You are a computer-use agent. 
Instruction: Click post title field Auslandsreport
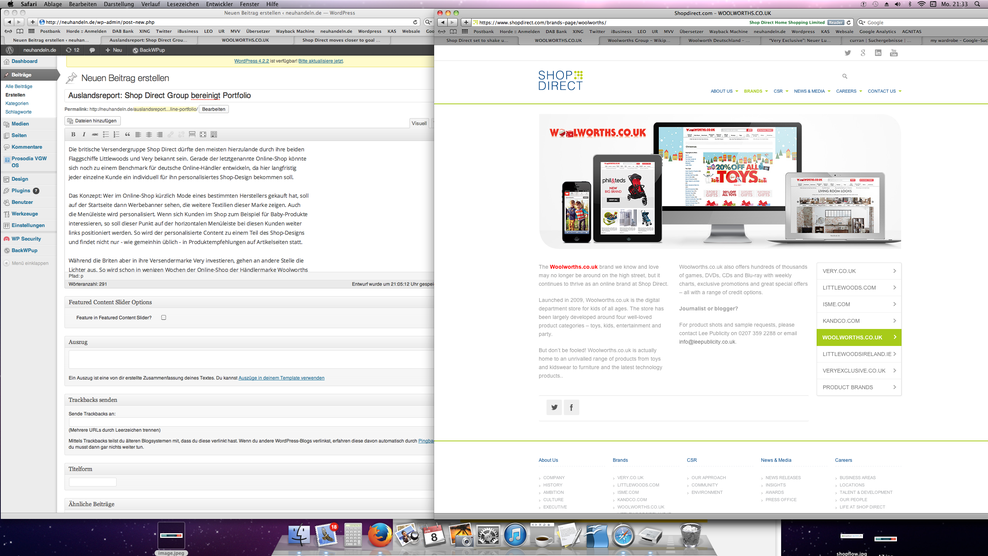tap(249, 96)
